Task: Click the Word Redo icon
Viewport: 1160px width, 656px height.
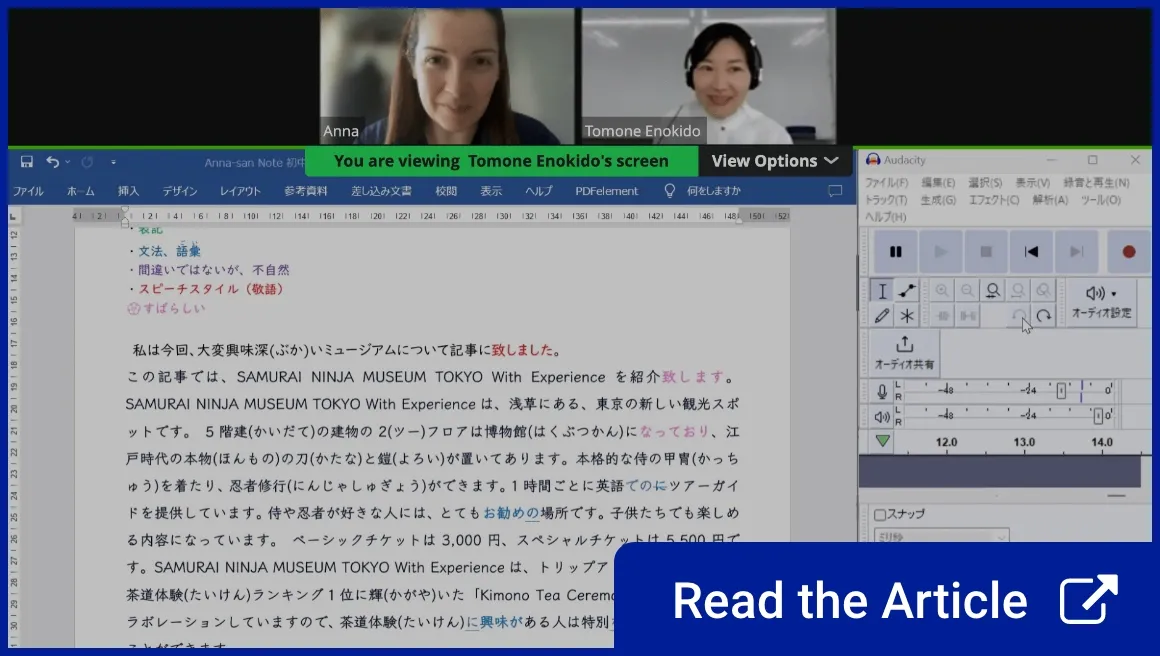Action: click(x=87, y=162)
